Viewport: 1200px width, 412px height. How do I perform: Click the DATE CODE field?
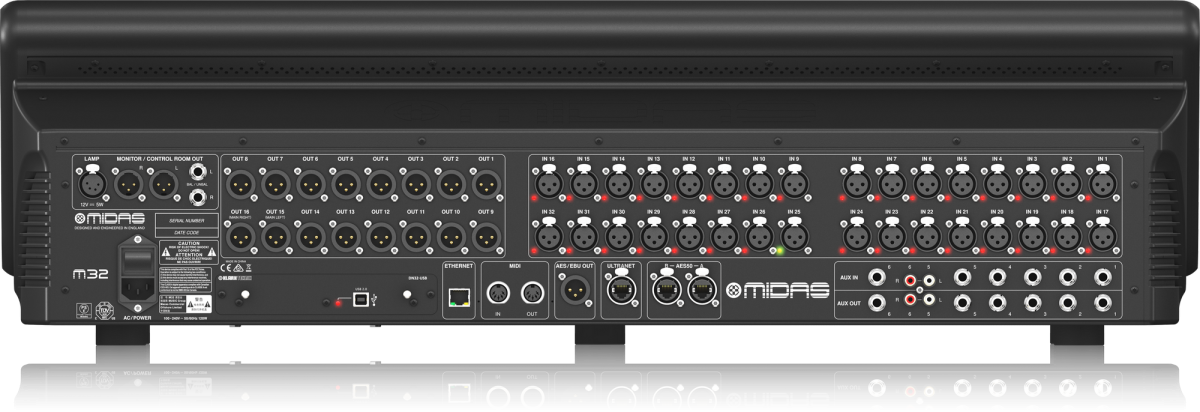pyautogui.click(x=187, y=232)
